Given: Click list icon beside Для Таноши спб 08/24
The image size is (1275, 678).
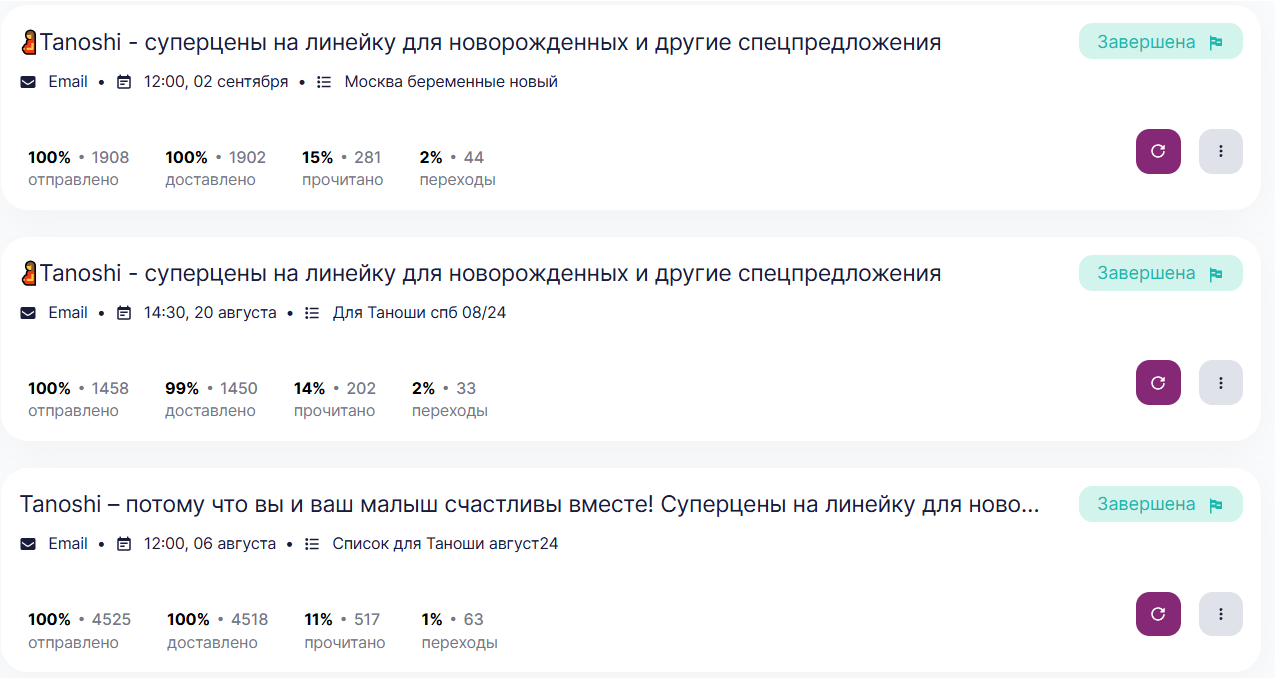Looking at the screenshot, I should click(312, 313).
